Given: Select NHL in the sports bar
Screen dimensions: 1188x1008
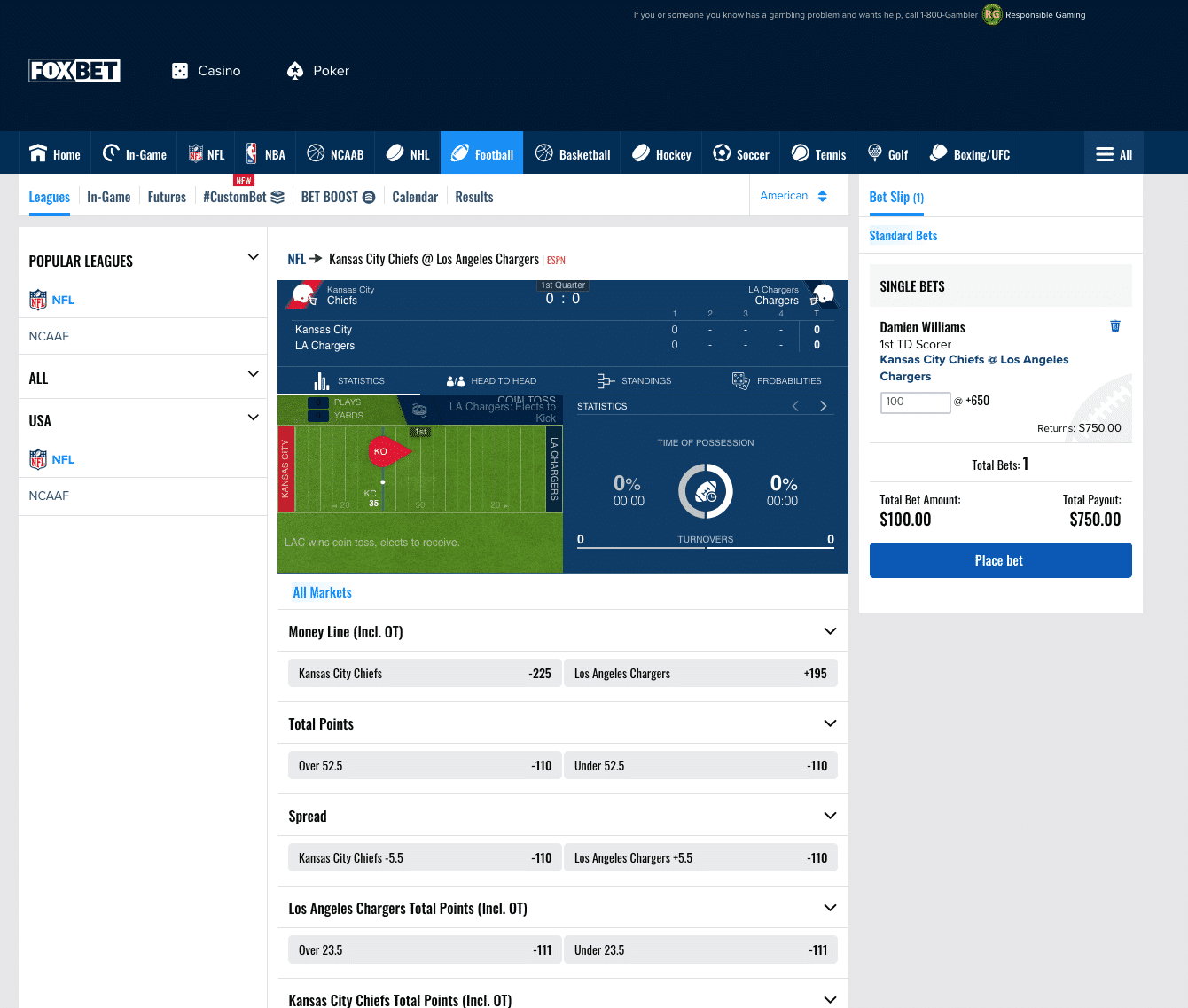Looking at the screenshot, I should click(408, 153).
